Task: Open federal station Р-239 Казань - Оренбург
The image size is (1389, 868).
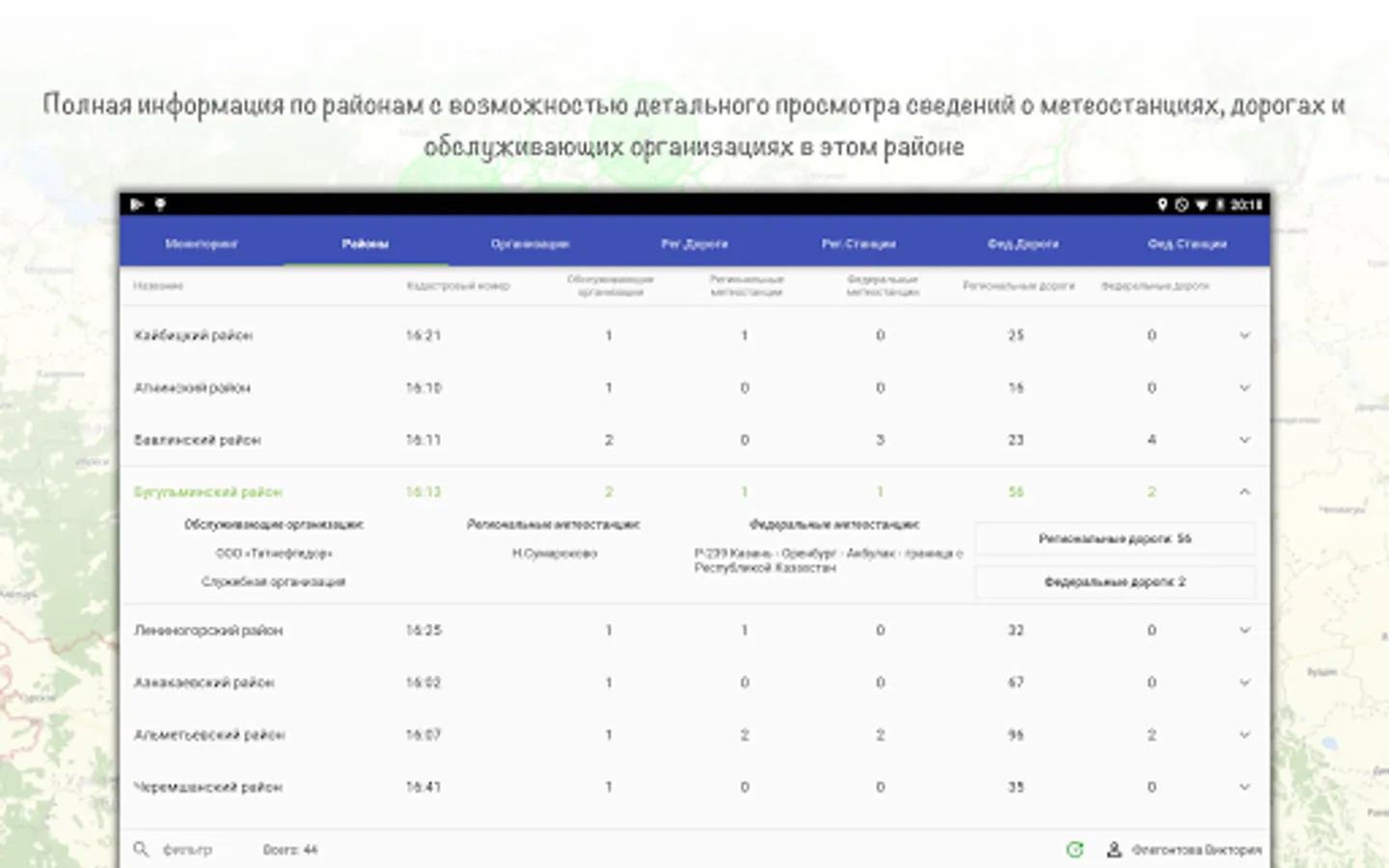Action: pos(828,560)
